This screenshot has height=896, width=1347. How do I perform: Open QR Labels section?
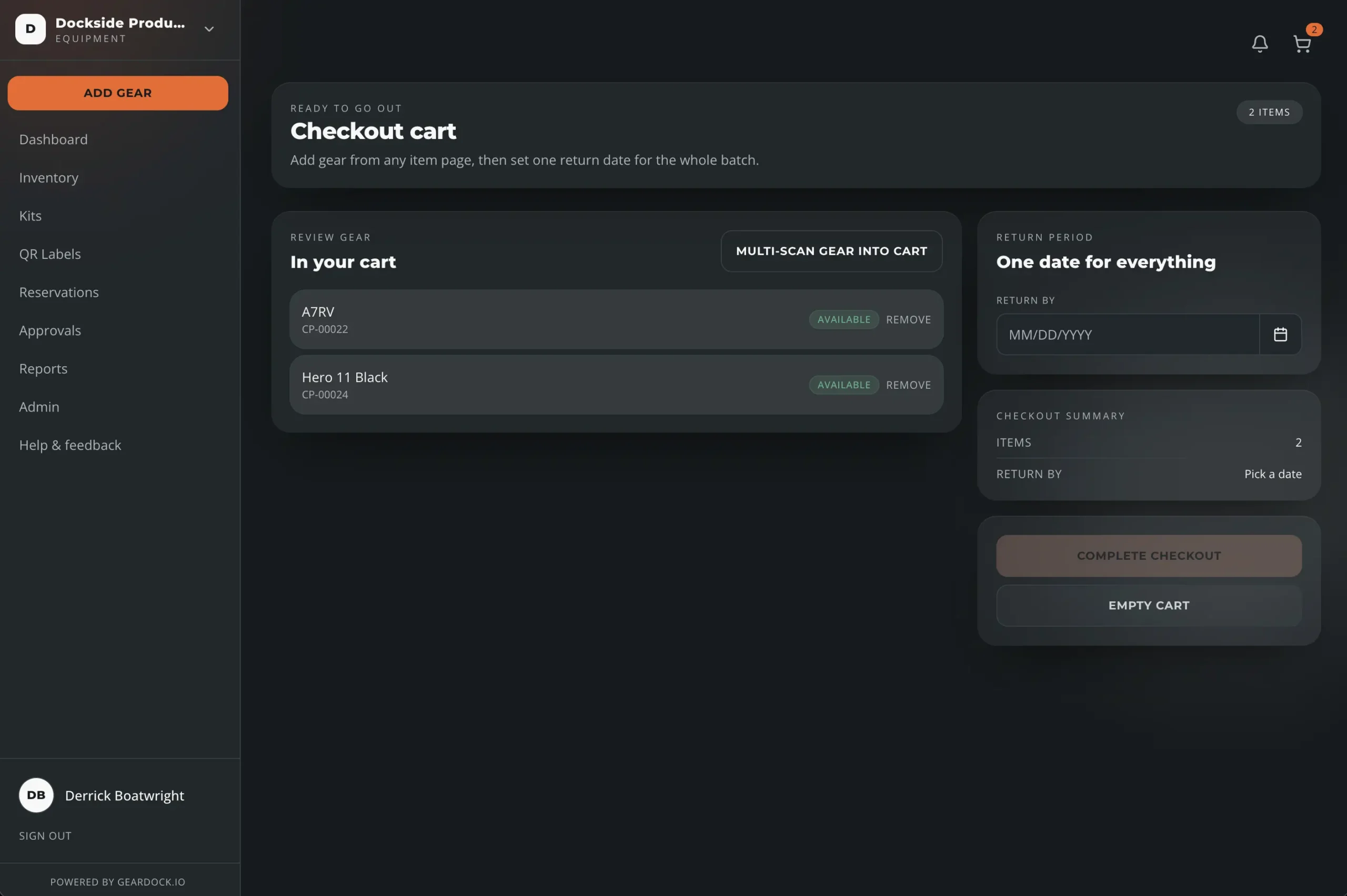(49, 254)
